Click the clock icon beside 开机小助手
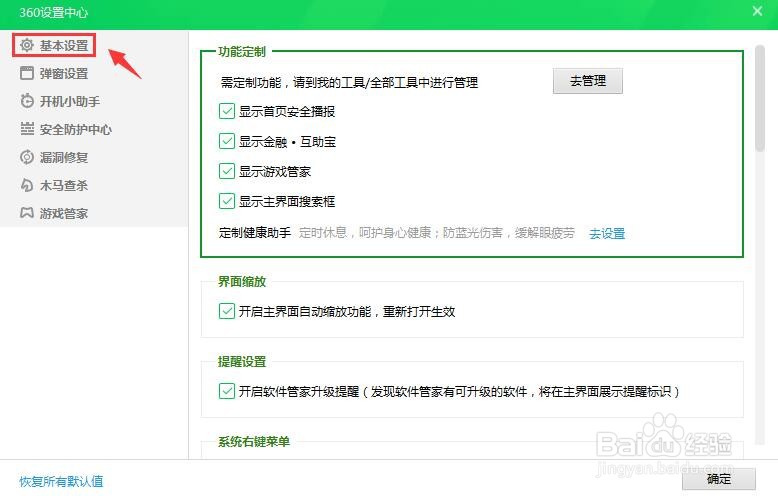The width and height of the screenshot is (778, 496). pyautogui.click(x=27, y=101)
